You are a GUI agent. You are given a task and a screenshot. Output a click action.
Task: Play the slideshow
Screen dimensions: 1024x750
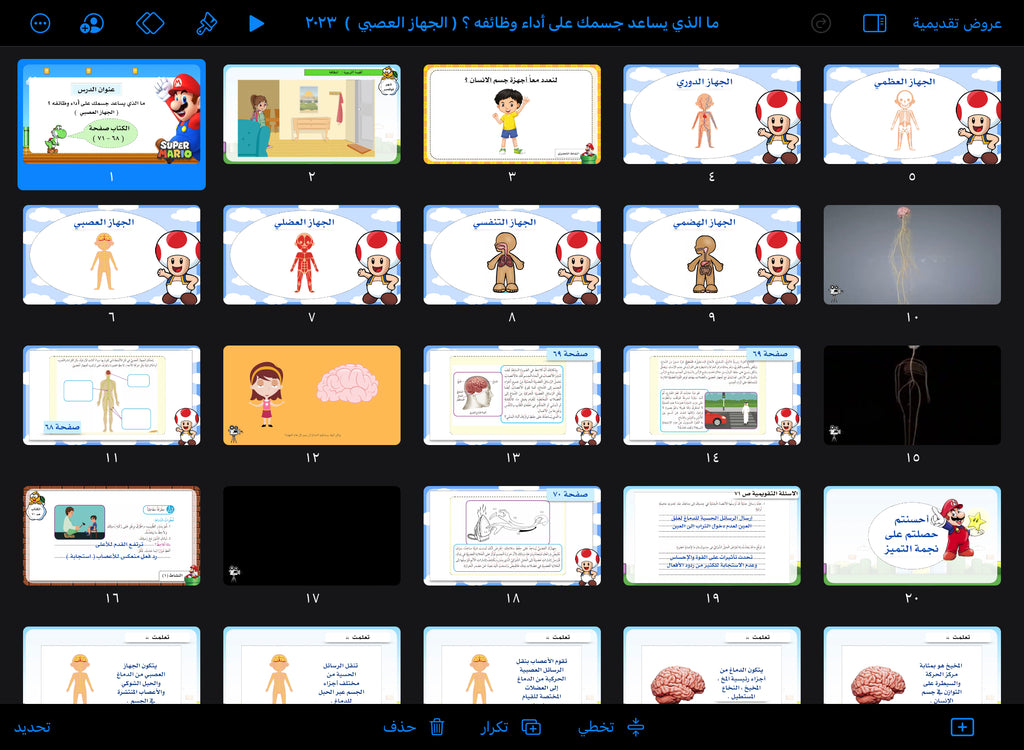257,24
